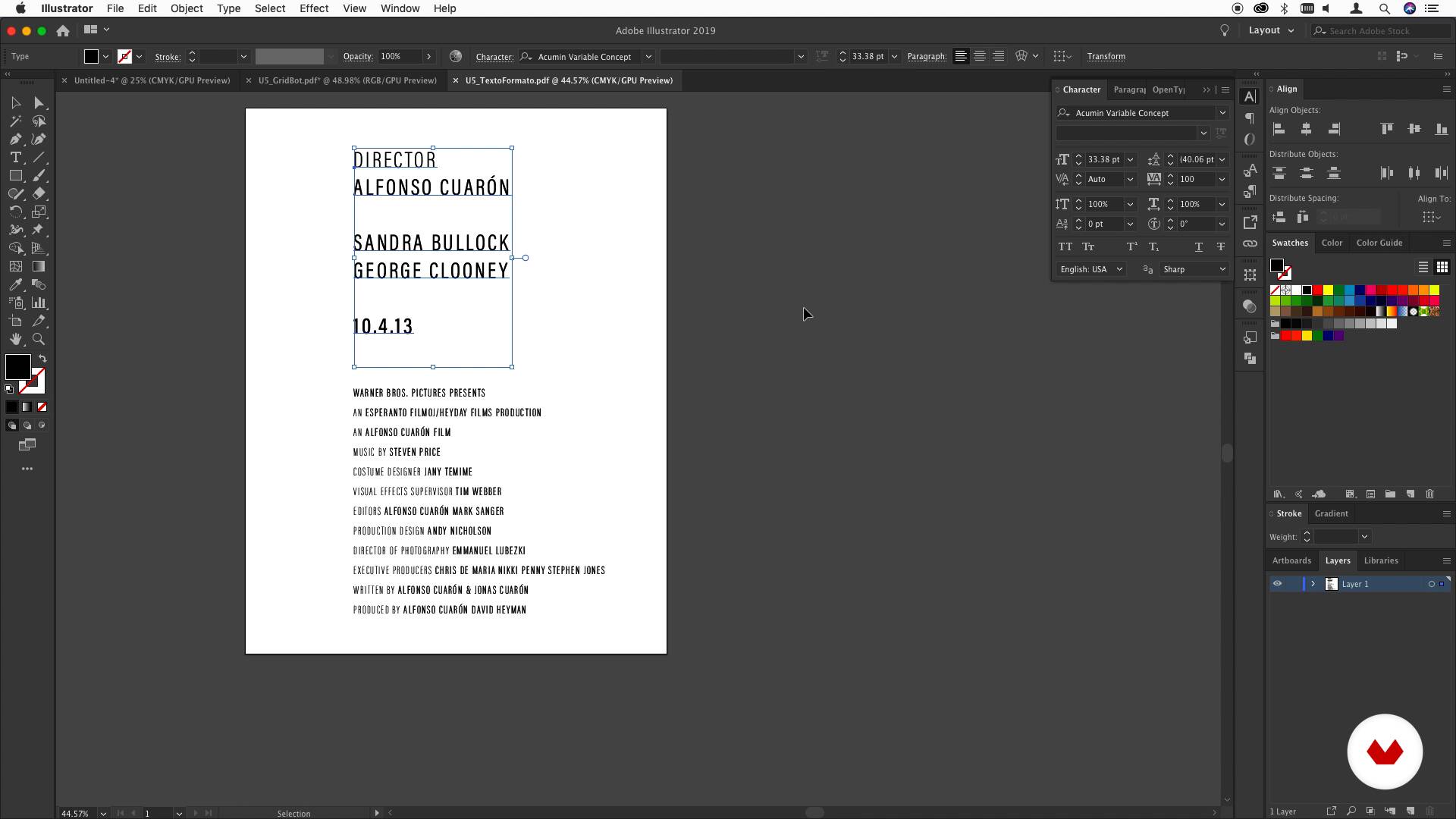Select the Pen tool
Screen dimensions: 1456x819
point(15,140)
